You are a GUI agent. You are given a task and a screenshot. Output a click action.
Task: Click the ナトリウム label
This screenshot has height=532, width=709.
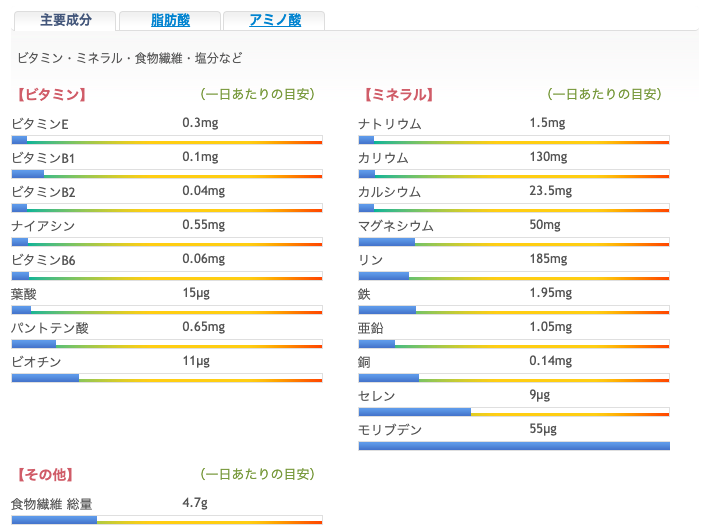coord(390,124)
